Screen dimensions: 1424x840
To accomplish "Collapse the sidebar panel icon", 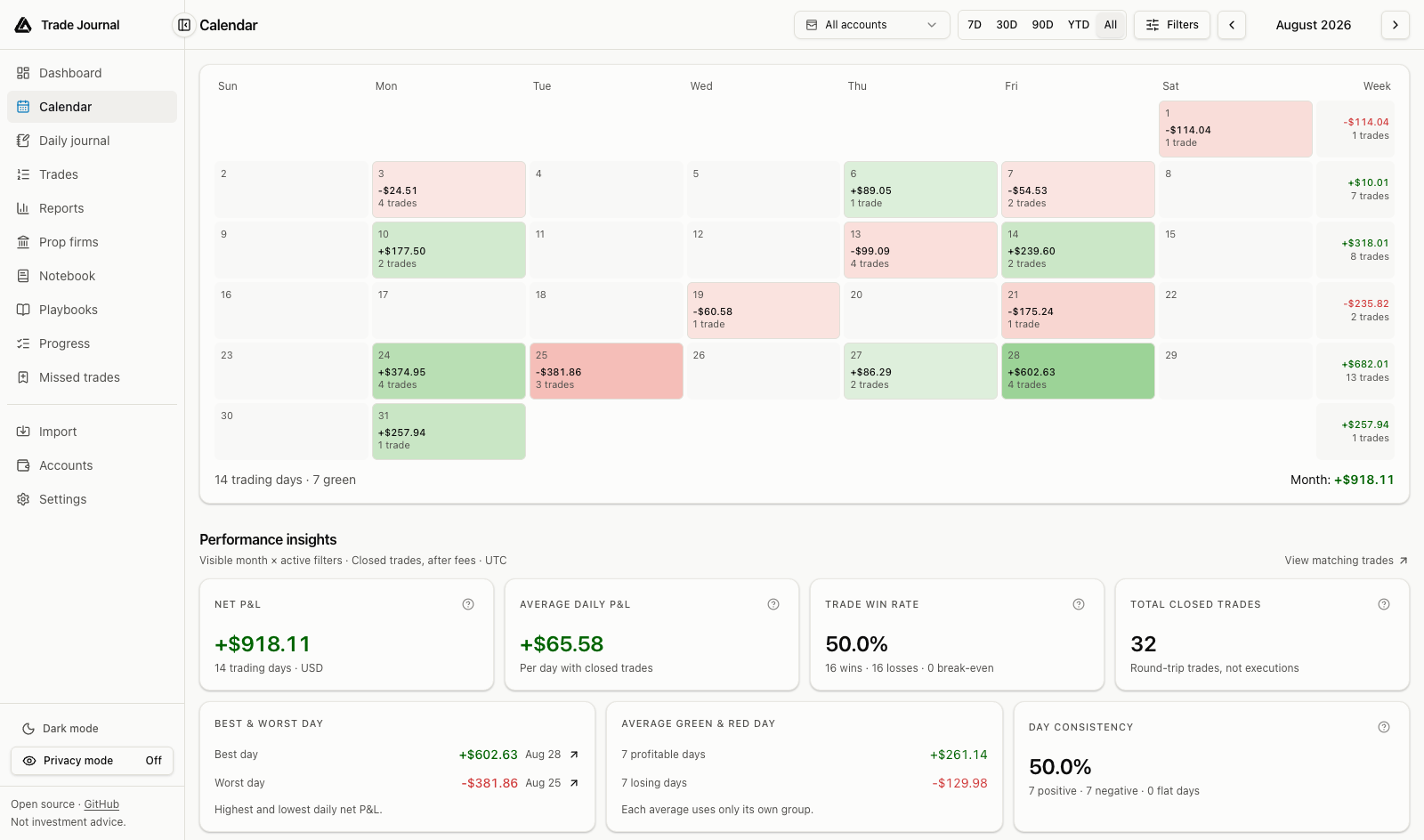I will tap(183, 25).
